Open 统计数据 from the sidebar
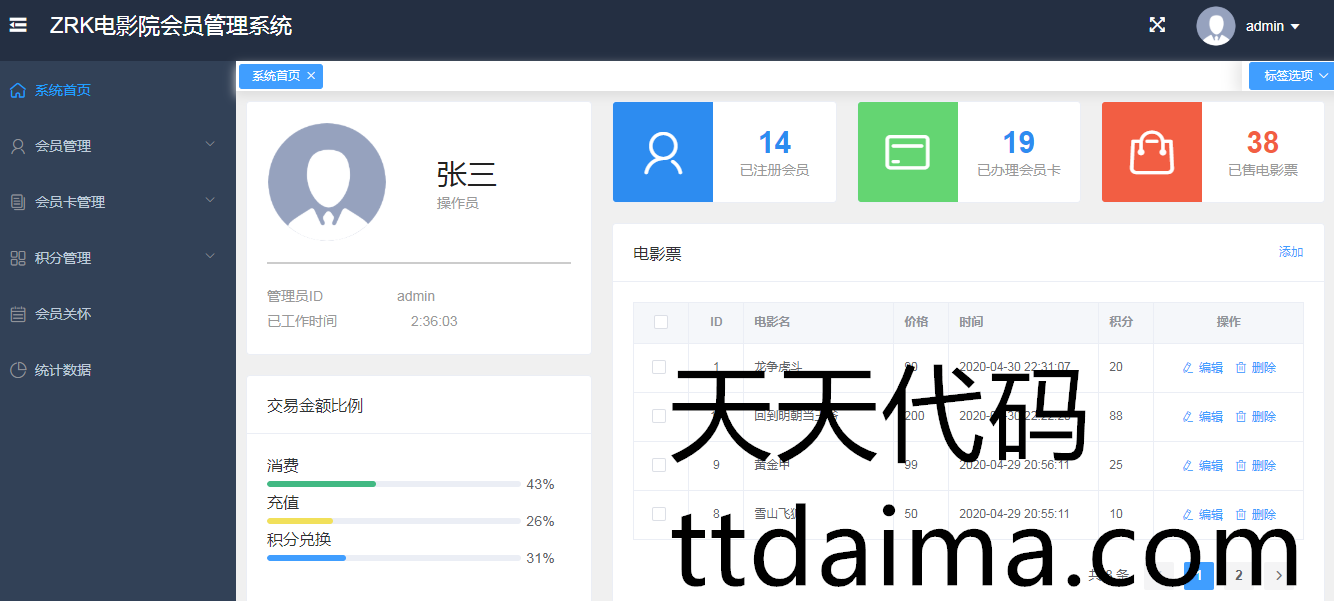 [x=62, y=370]
